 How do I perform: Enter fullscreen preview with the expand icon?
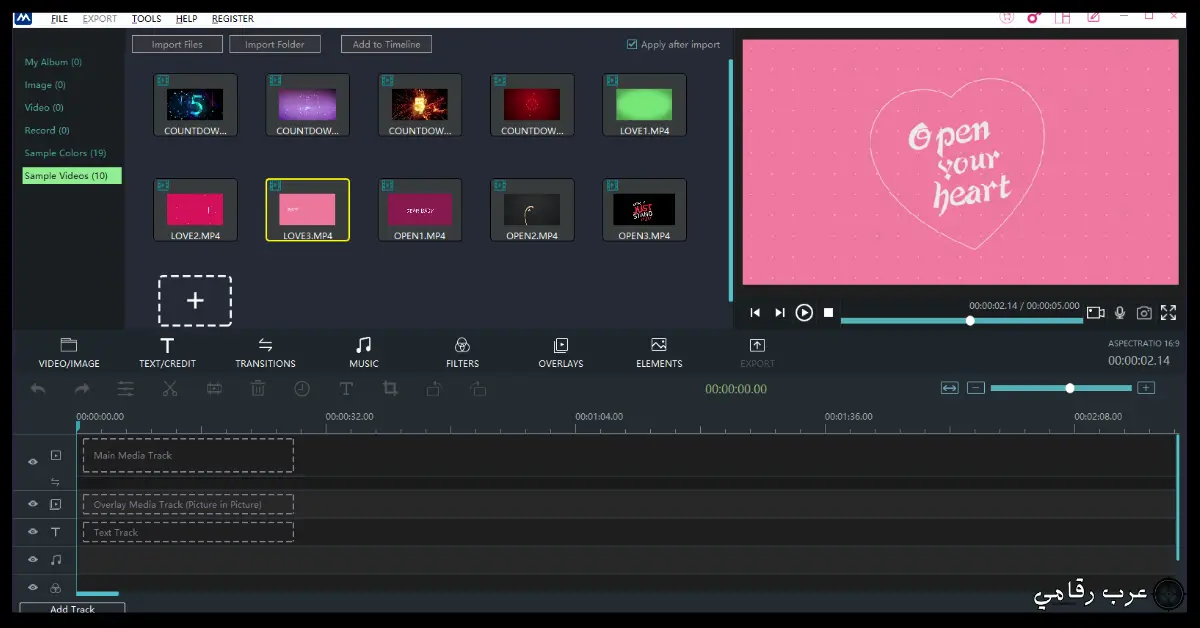[1168, 312]
